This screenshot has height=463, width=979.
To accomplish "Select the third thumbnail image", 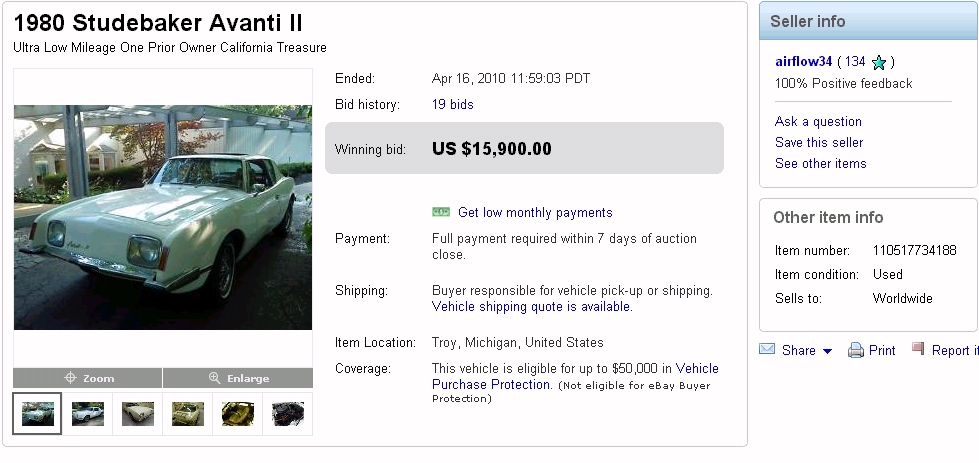I will tap(138, 413).
